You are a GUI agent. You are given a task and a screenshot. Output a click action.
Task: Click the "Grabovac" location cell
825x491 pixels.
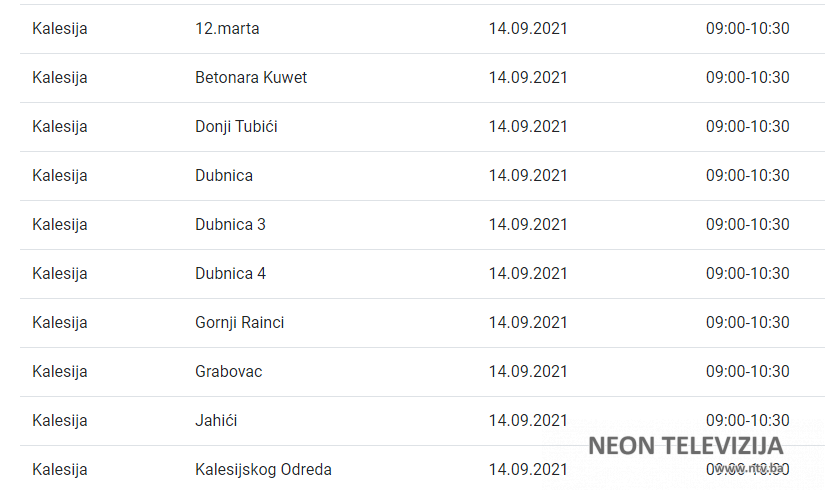[x=228, y=372]
